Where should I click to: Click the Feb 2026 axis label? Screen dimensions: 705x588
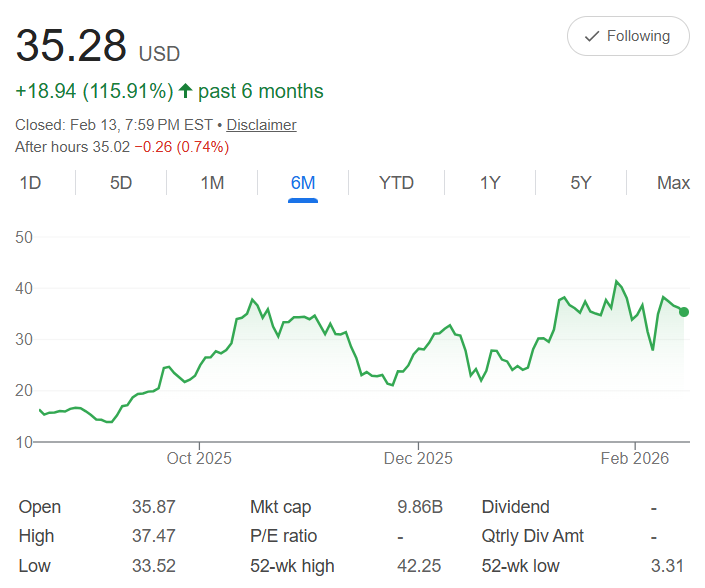[635, 459]
